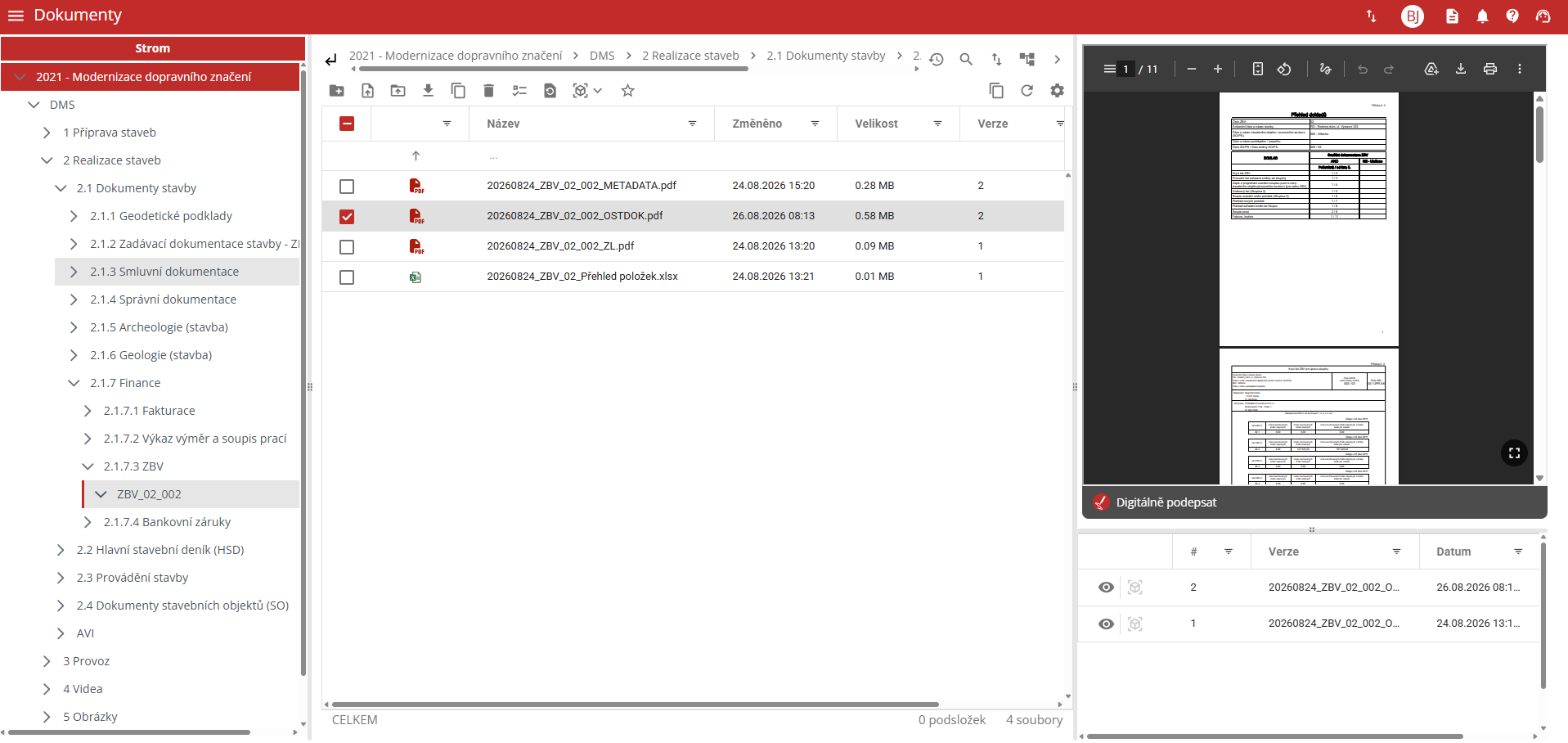Screen dimensions: 1568x743
Task: Open the 4 Videa tree item
Action: [x=83, y=689]
